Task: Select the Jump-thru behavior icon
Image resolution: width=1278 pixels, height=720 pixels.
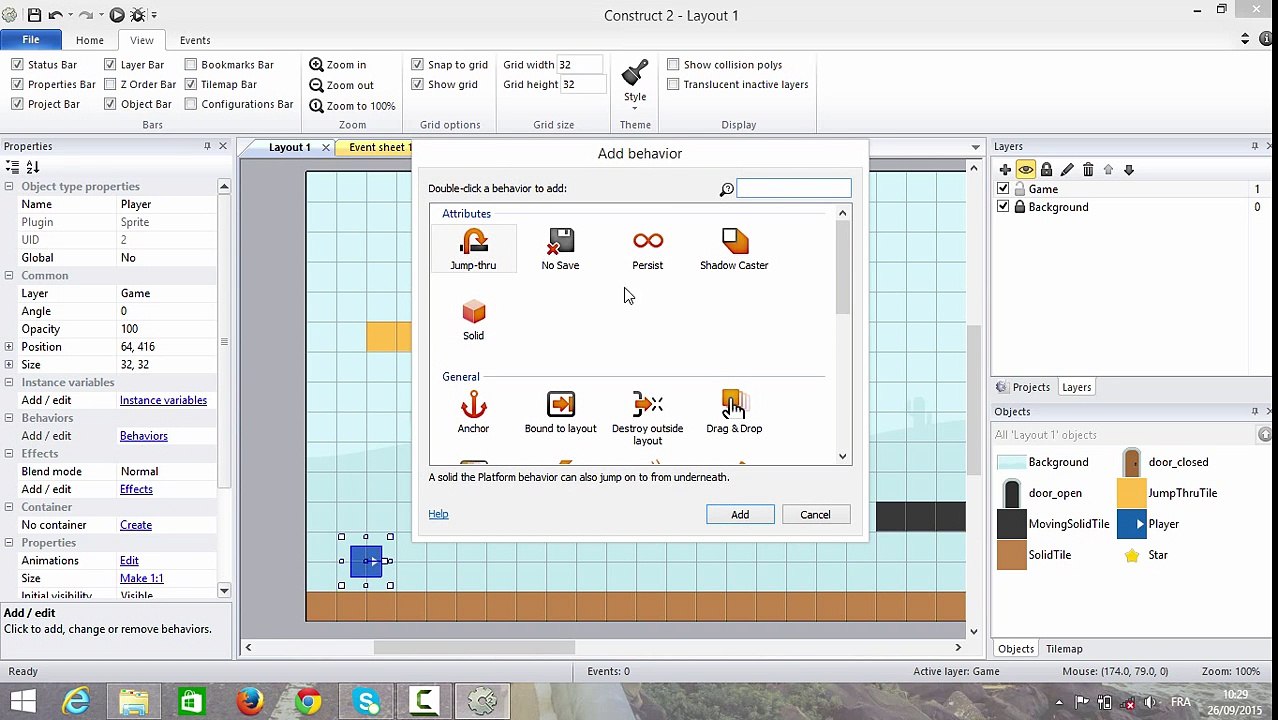Action: point(473,249)
